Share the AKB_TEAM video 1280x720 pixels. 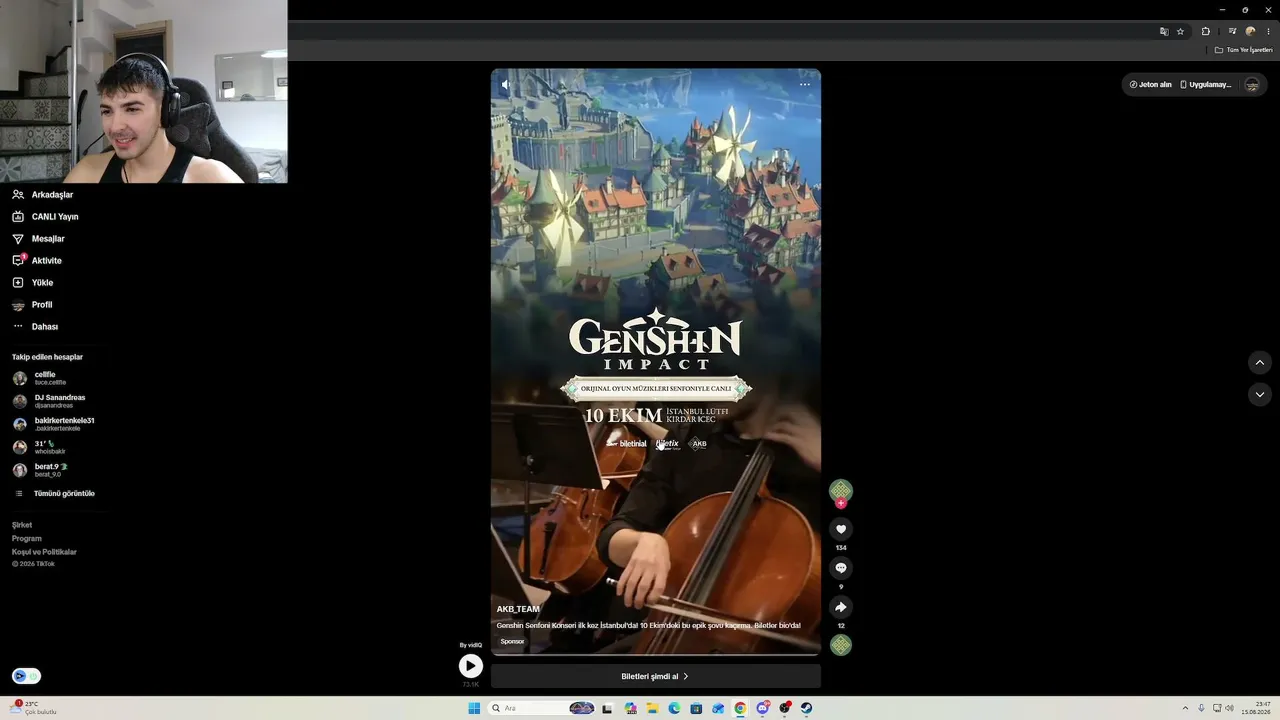coord(841,607)
